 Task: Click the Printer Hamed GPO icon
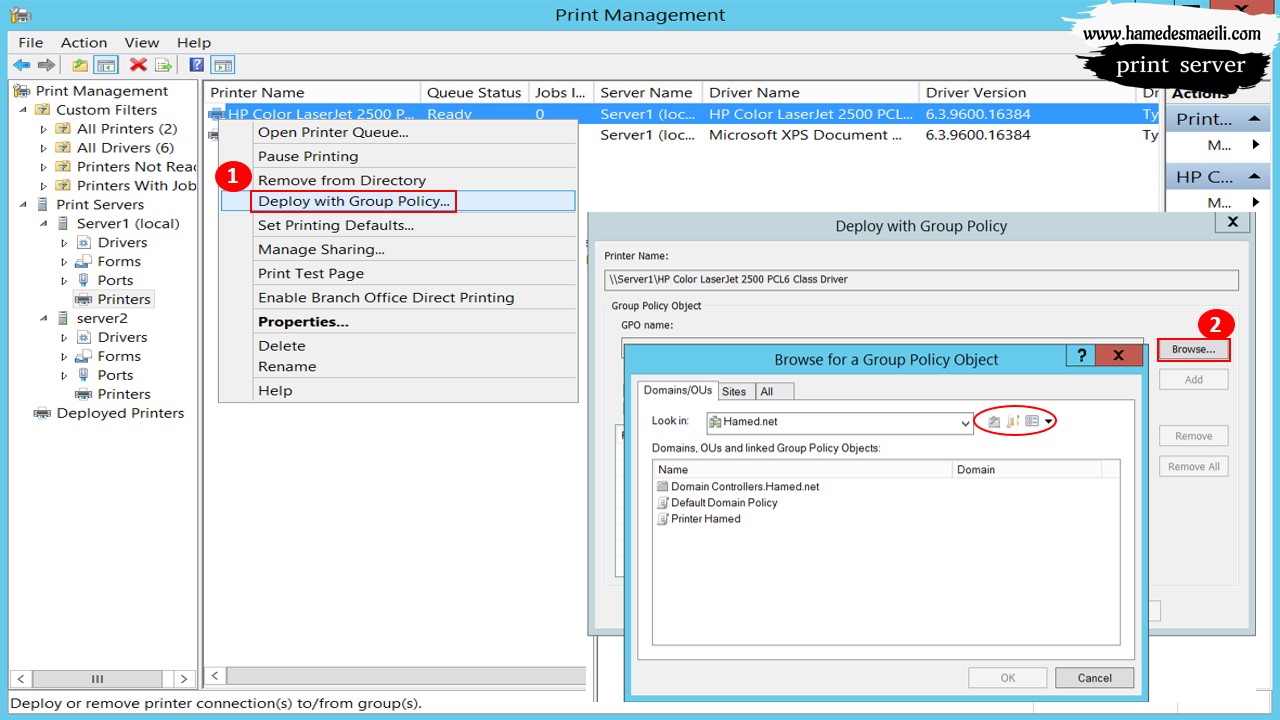(x=662, y=519)
